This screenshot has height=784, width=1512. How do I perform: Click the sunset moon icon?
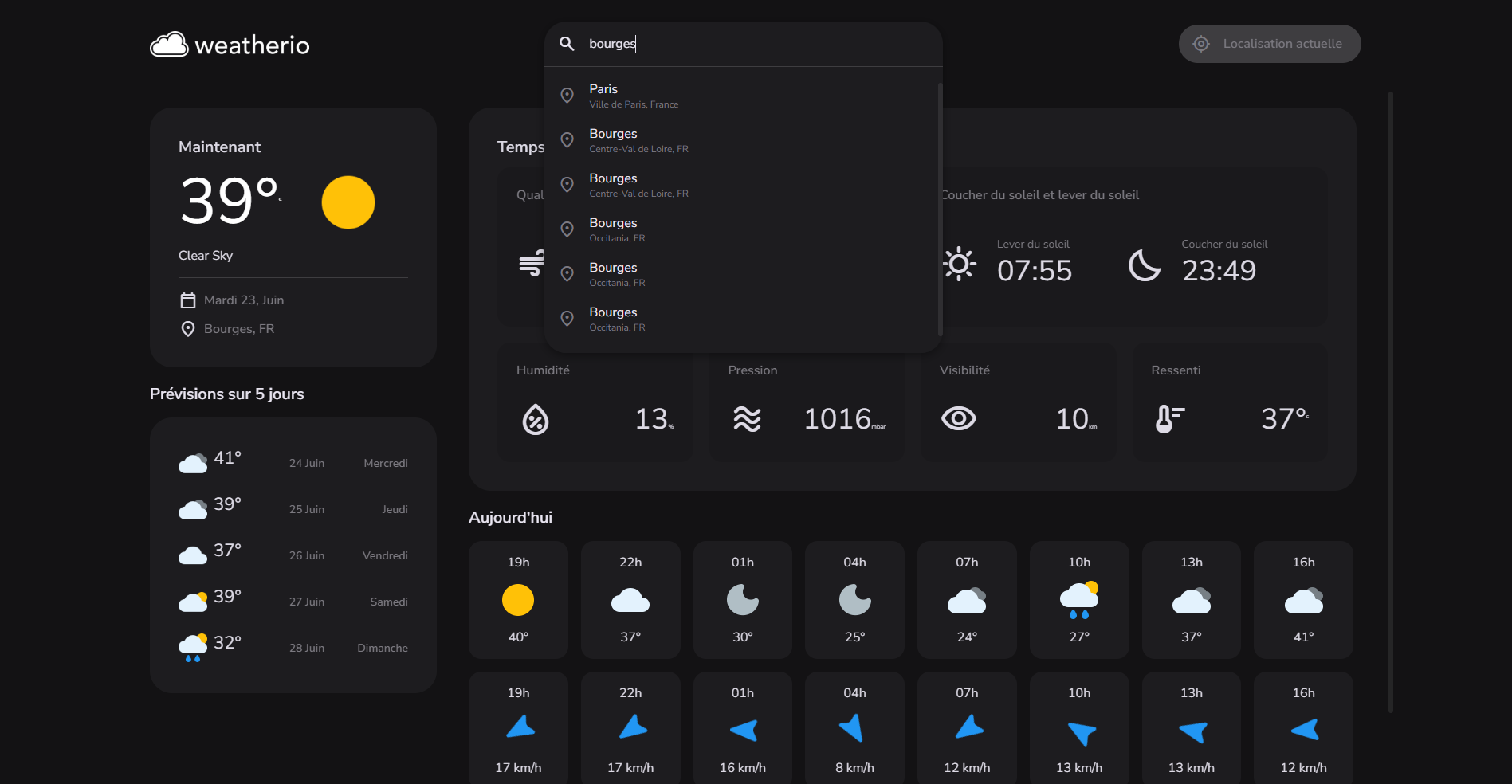pos(1145,265)
